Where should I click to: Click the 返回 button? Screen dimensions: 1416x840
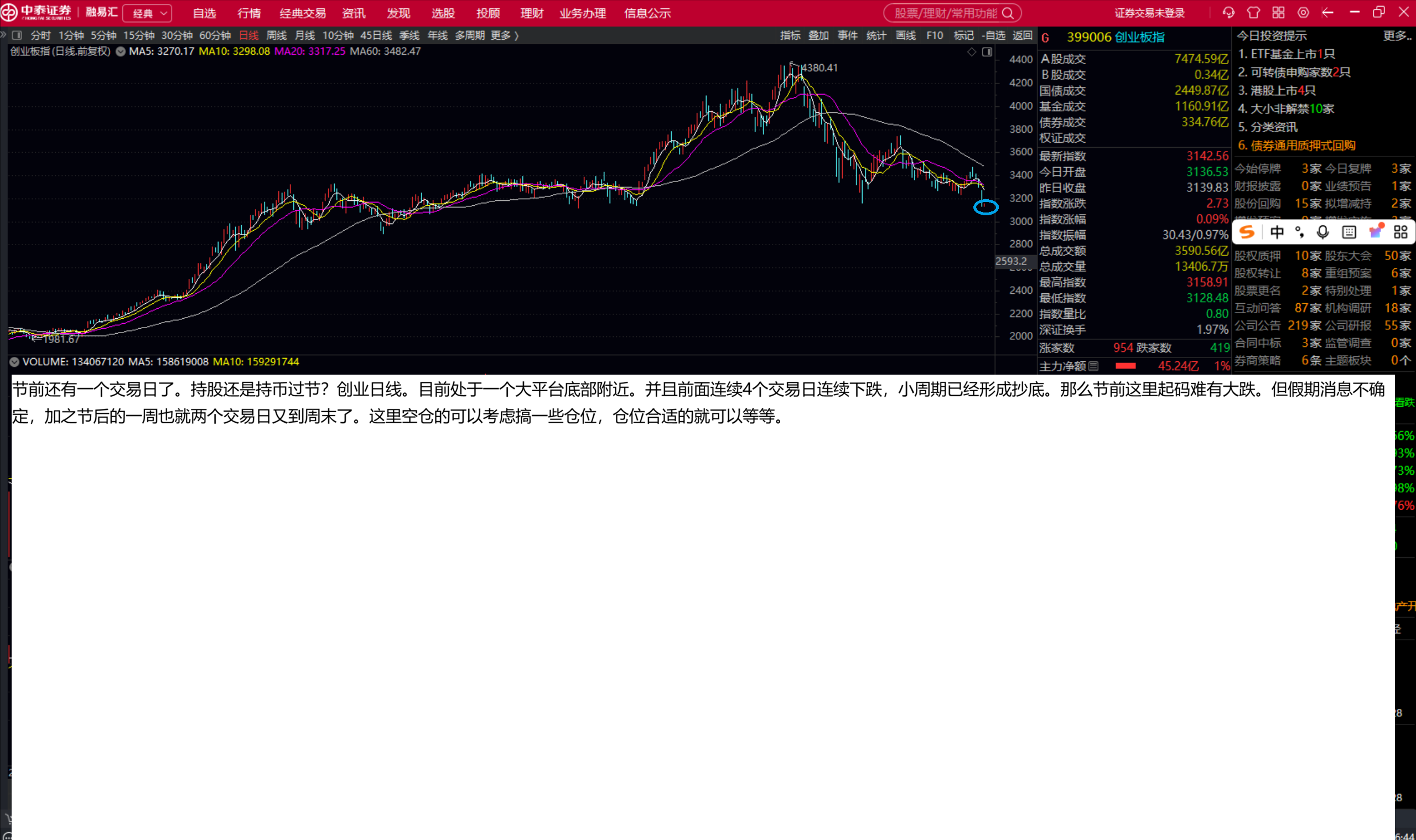1022,35
